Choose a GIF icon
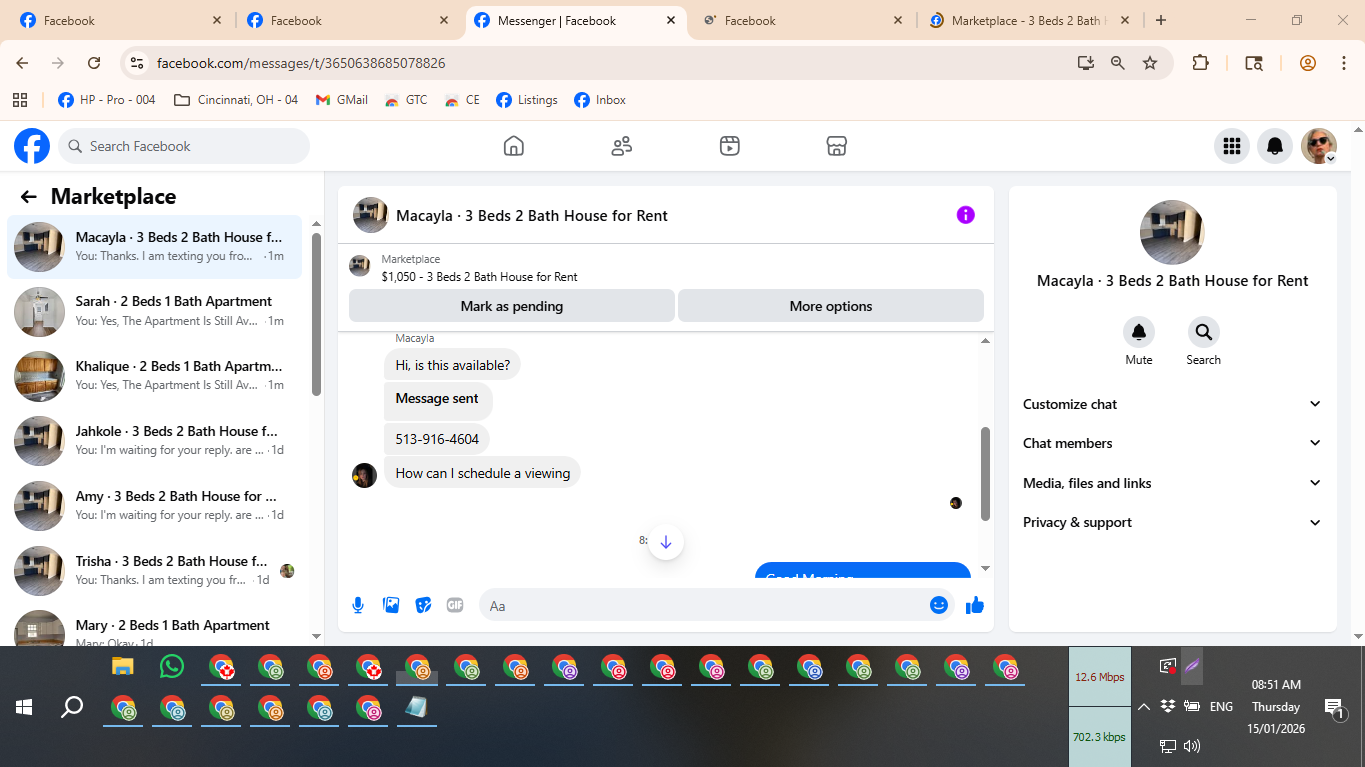The image size is (1365, 767). coord(455,605)
